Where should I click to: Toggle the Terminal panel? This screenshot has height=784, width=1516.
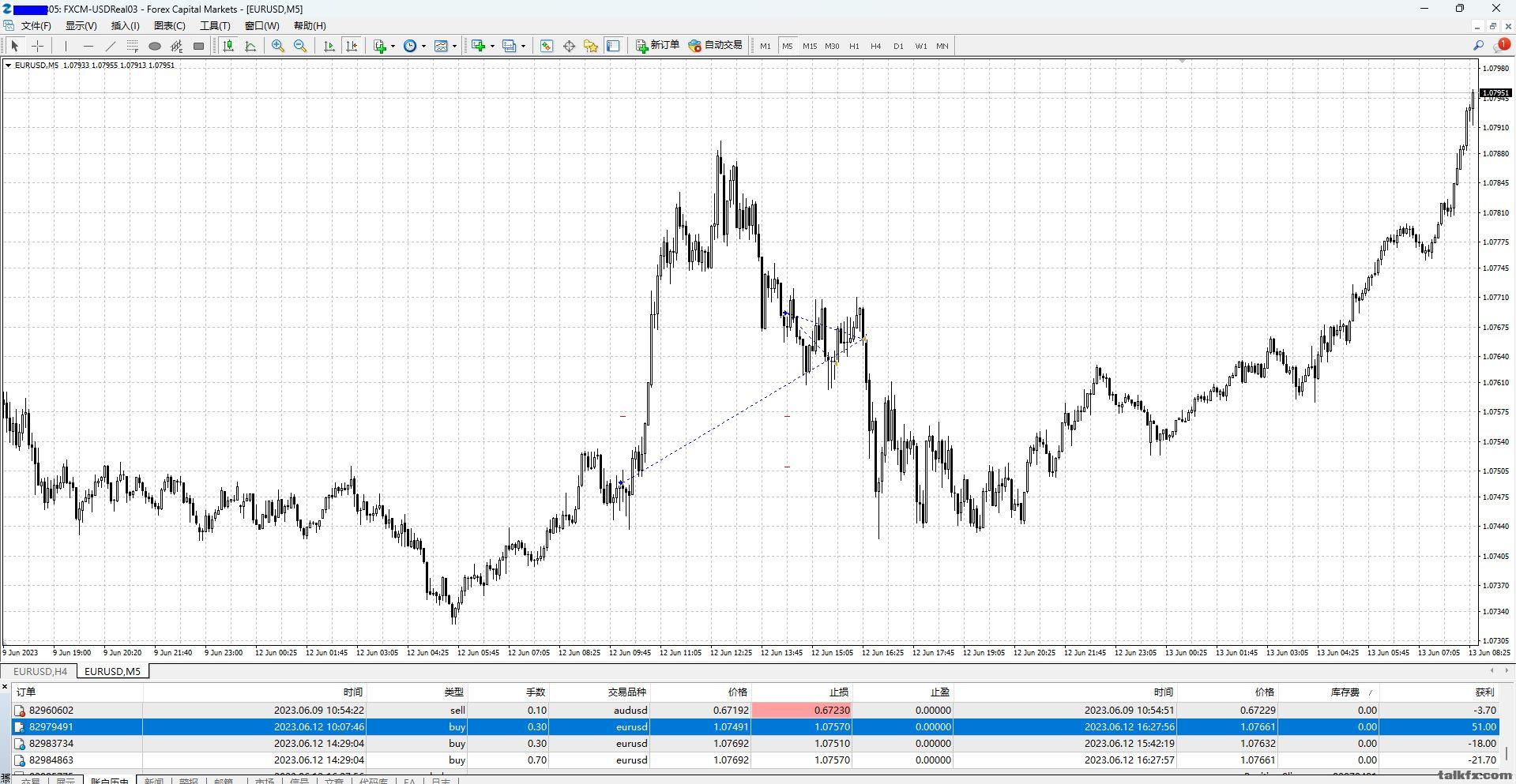point(613,46)
